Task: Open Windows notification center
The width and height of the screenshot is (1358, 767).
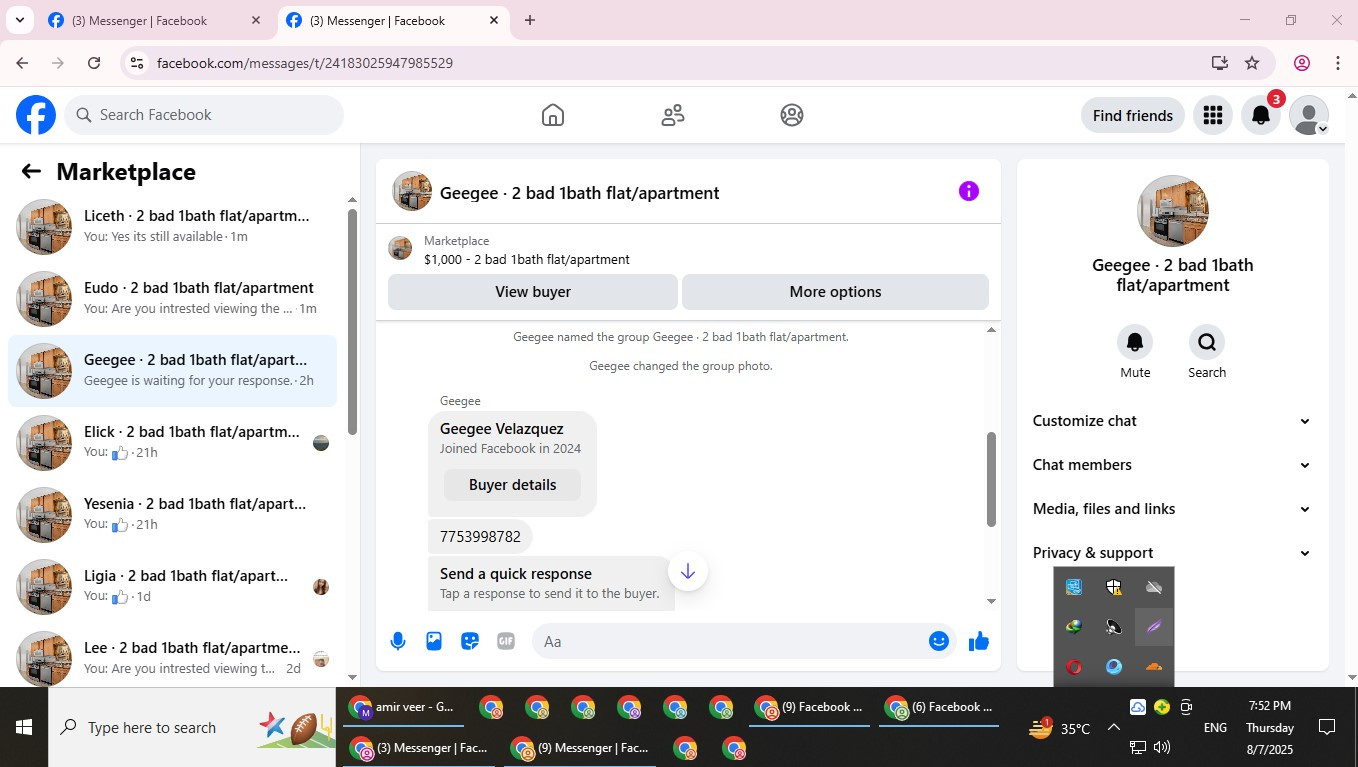Action: [x=1327, y=727]
